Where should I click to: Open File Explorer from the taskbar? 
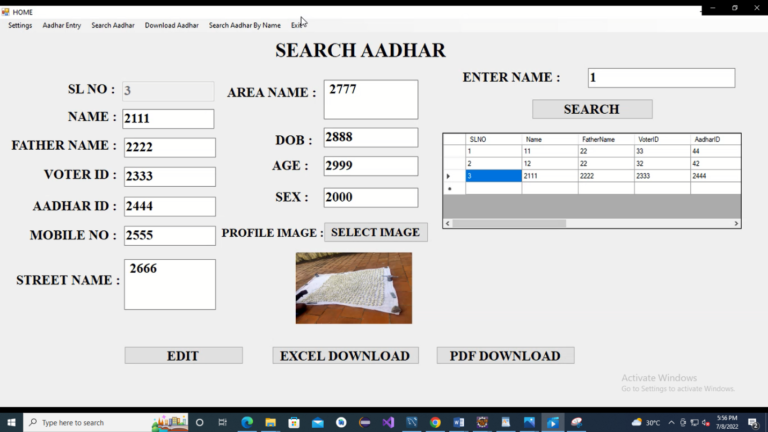point(270,422)
